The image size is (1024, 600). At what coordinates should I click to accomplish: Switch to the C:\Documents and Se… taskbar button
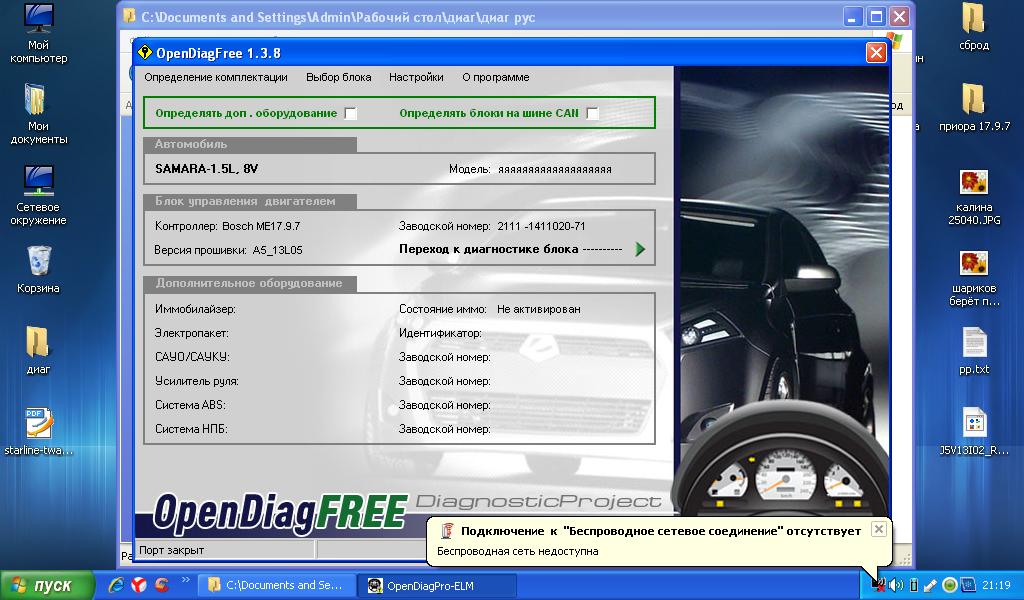(x=277, y=586)
